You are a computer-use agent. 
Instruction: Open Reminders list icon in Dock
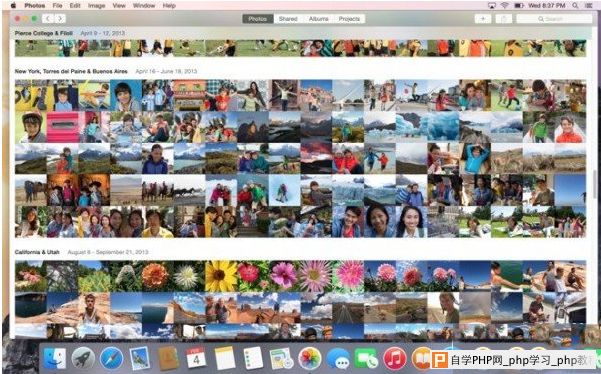pos(253,359)
